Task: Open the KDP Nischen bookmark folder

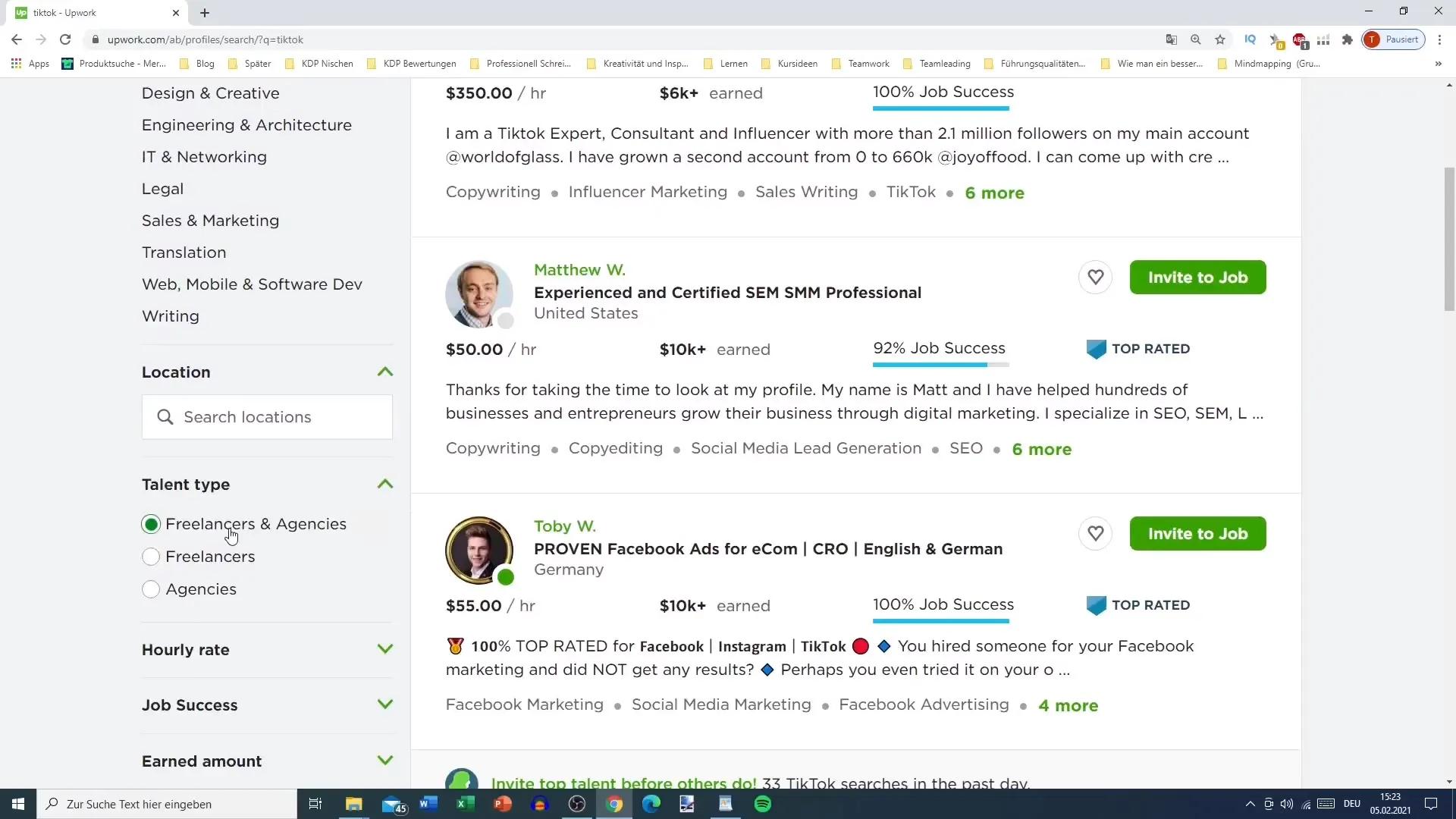Action: (319, 64)
